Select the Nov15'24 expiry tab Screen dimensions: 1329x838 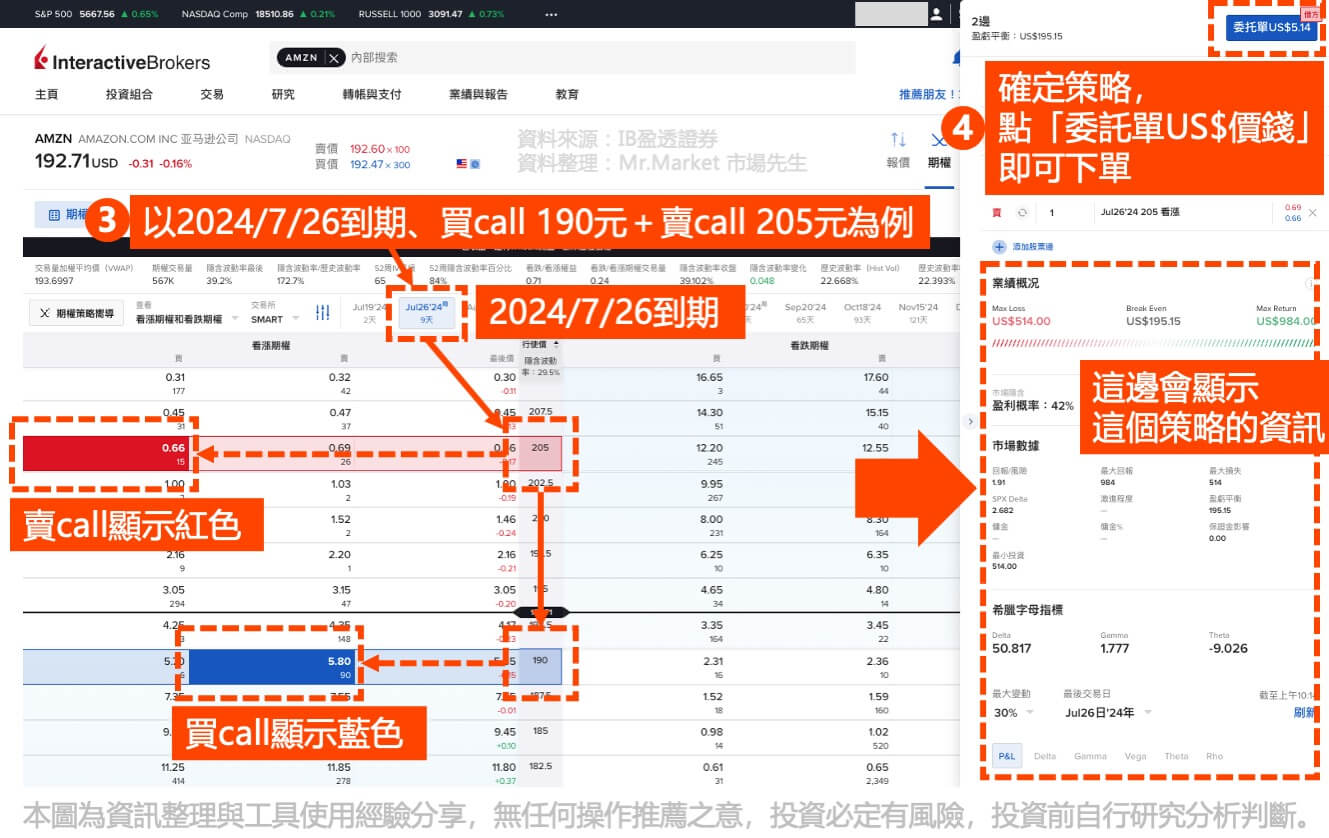pyautogui.click(x=918, y=312)
